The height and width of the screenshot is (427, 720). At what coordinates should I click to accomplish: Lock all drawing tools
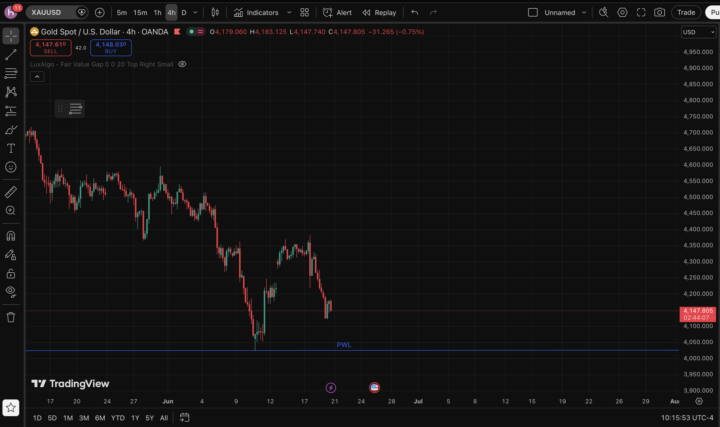pos(11,274)
